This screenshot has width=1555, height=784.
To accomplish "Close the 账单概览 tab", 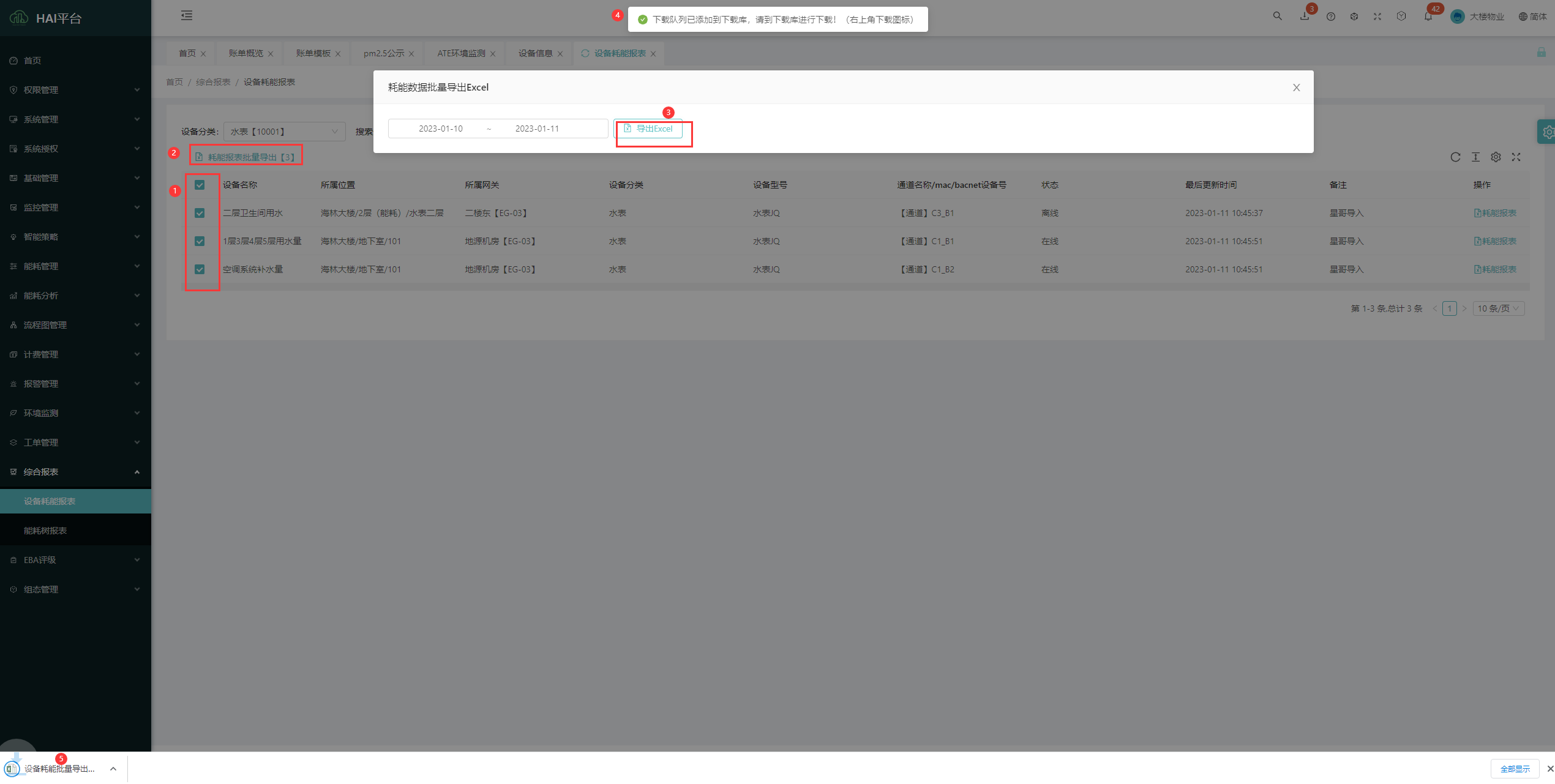I will coord(271,54).
